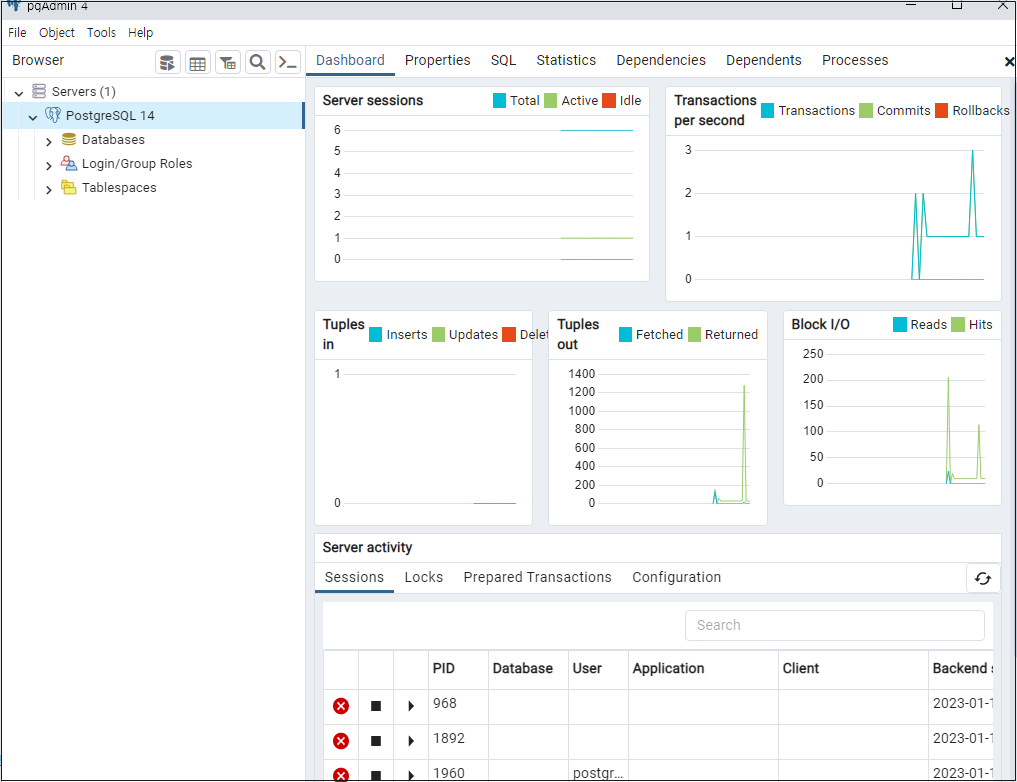Select the PostgreSQL 14 server row
The height and width of the screenshot is (782, 1017).
tap(153, 115)
